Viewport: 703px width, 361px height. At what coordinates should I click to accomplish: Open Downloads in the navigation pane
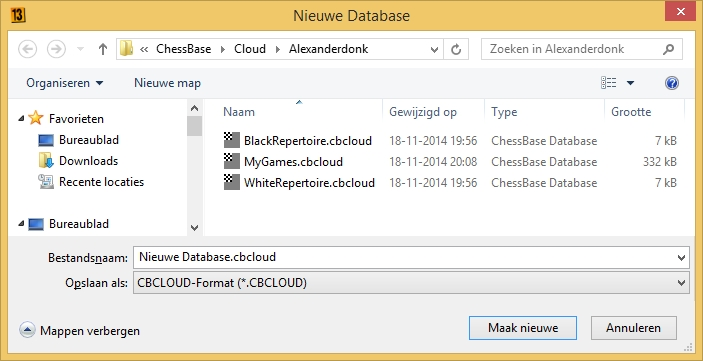[88, 161]
